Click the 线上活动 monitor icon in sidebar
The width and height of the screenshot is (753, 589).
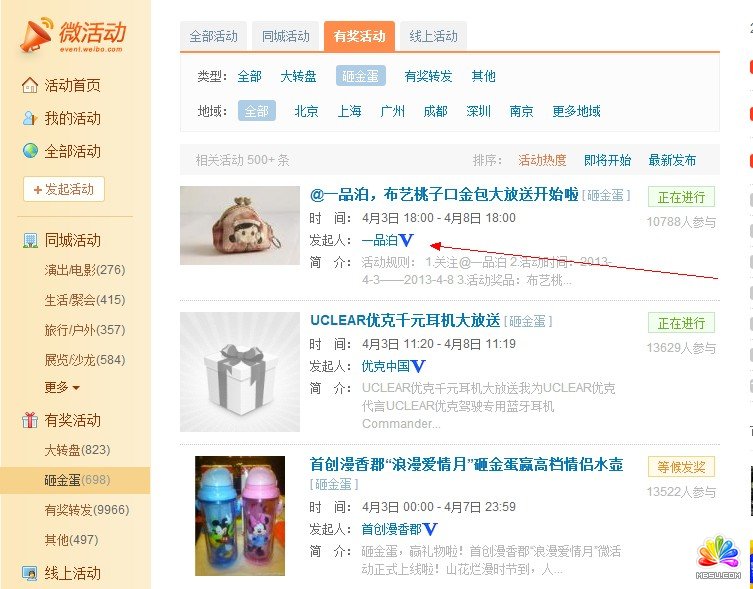tap(30, 573)
